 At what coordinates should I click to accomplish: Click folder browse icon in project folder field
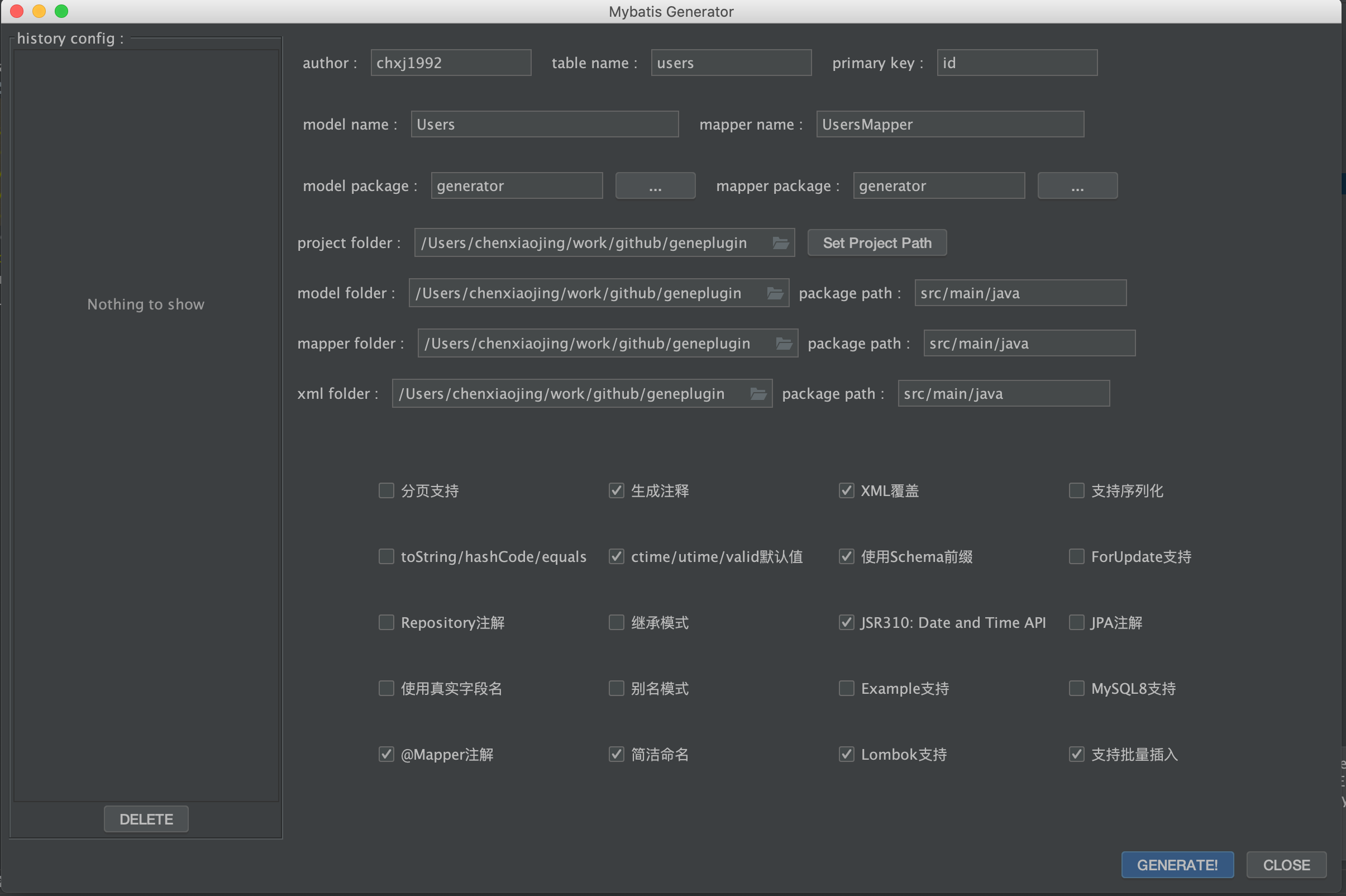780,243
